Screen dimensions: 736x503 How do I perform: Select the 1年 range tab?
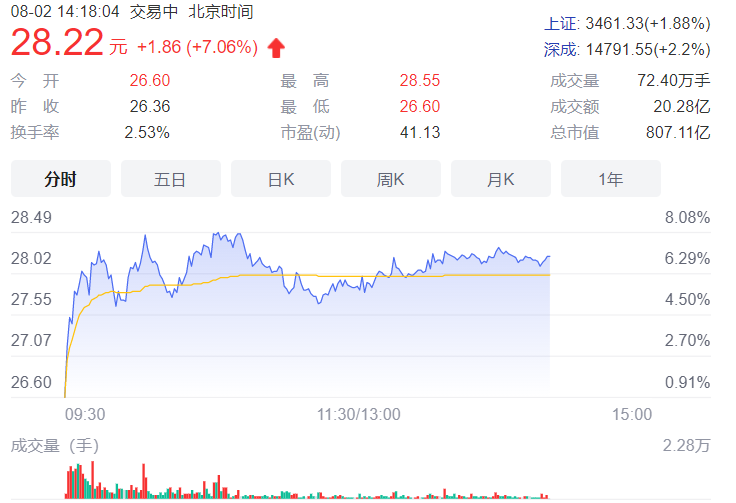(611, 179)
